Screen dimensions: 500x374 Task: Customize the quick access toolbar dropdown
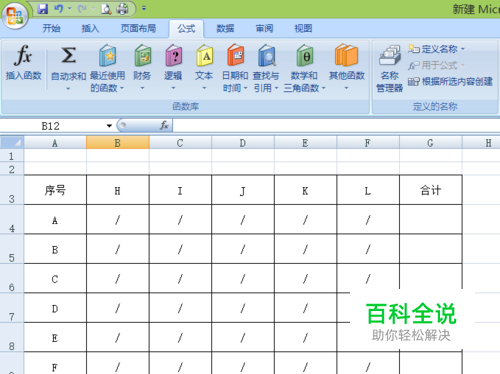tap(144, 8)
